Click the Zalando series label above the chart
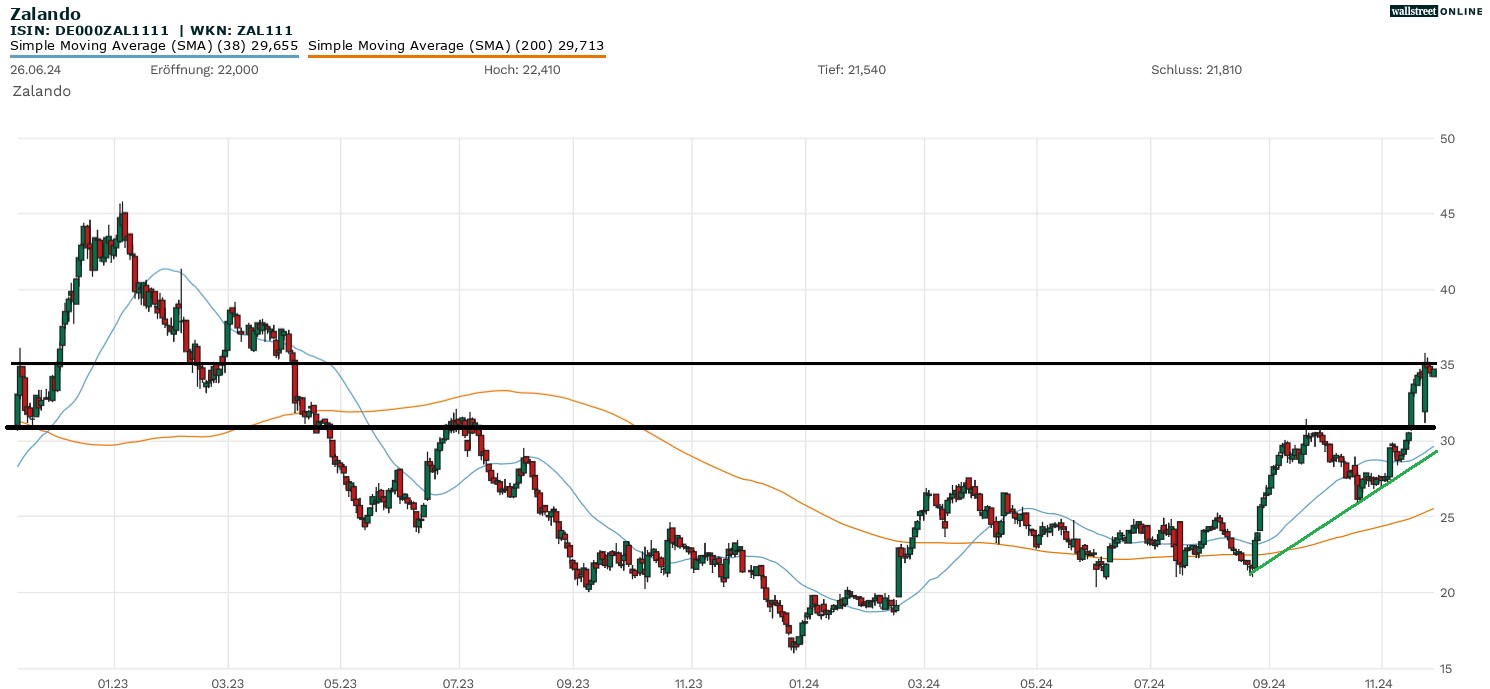The height and width of the screenshot is (689, 1490). 41,91
